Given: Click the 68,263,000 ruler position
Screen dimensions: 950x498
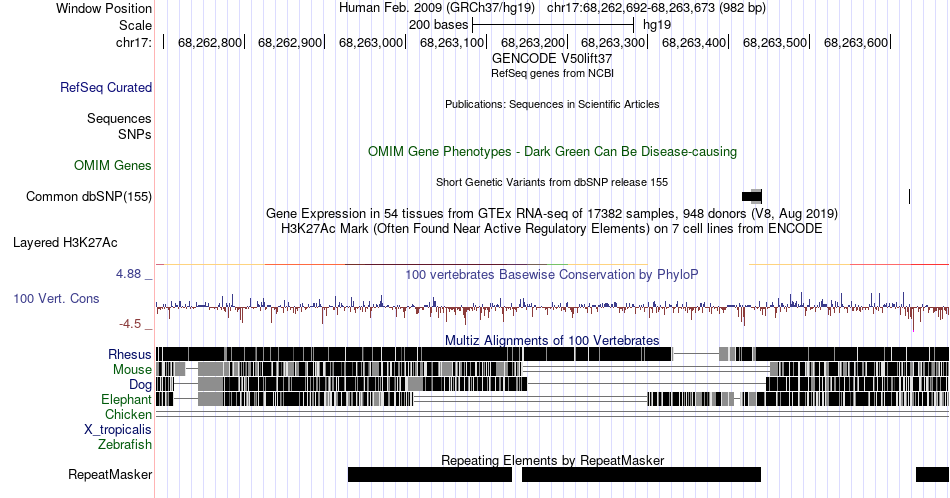Looking at the screenshot, I should 371,42.
